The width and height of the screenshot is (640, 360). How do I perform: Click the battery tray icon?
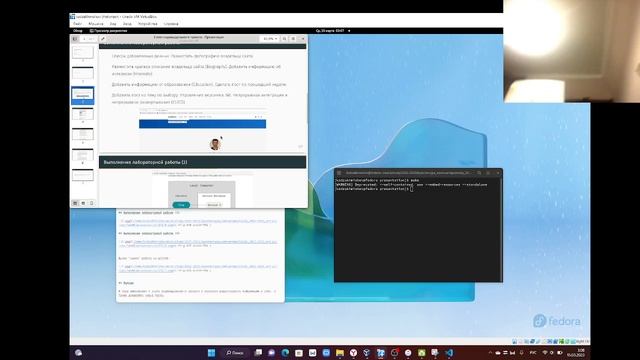click(560, 353)
